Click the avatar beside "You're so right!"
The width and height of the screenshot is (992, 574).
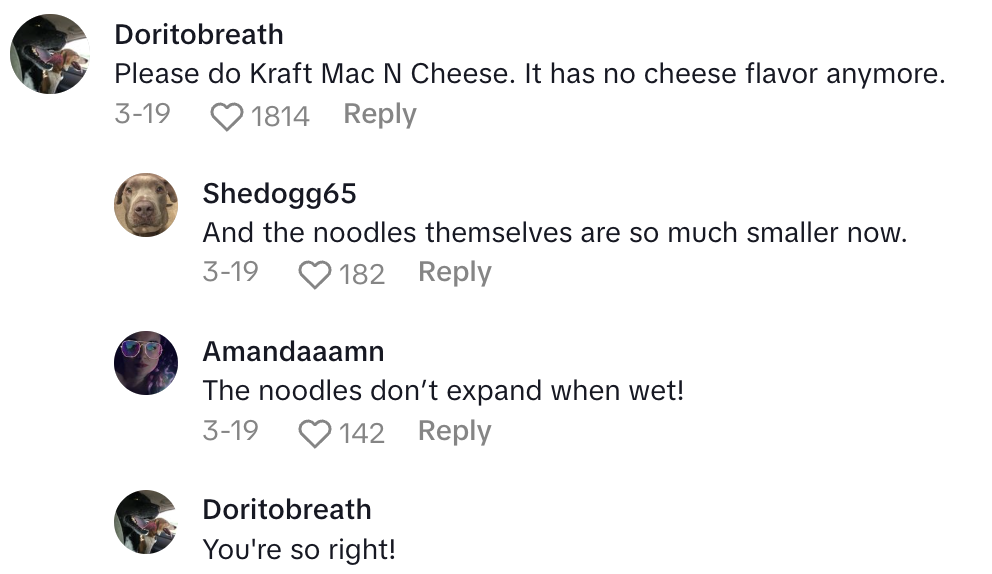(146, 521)
